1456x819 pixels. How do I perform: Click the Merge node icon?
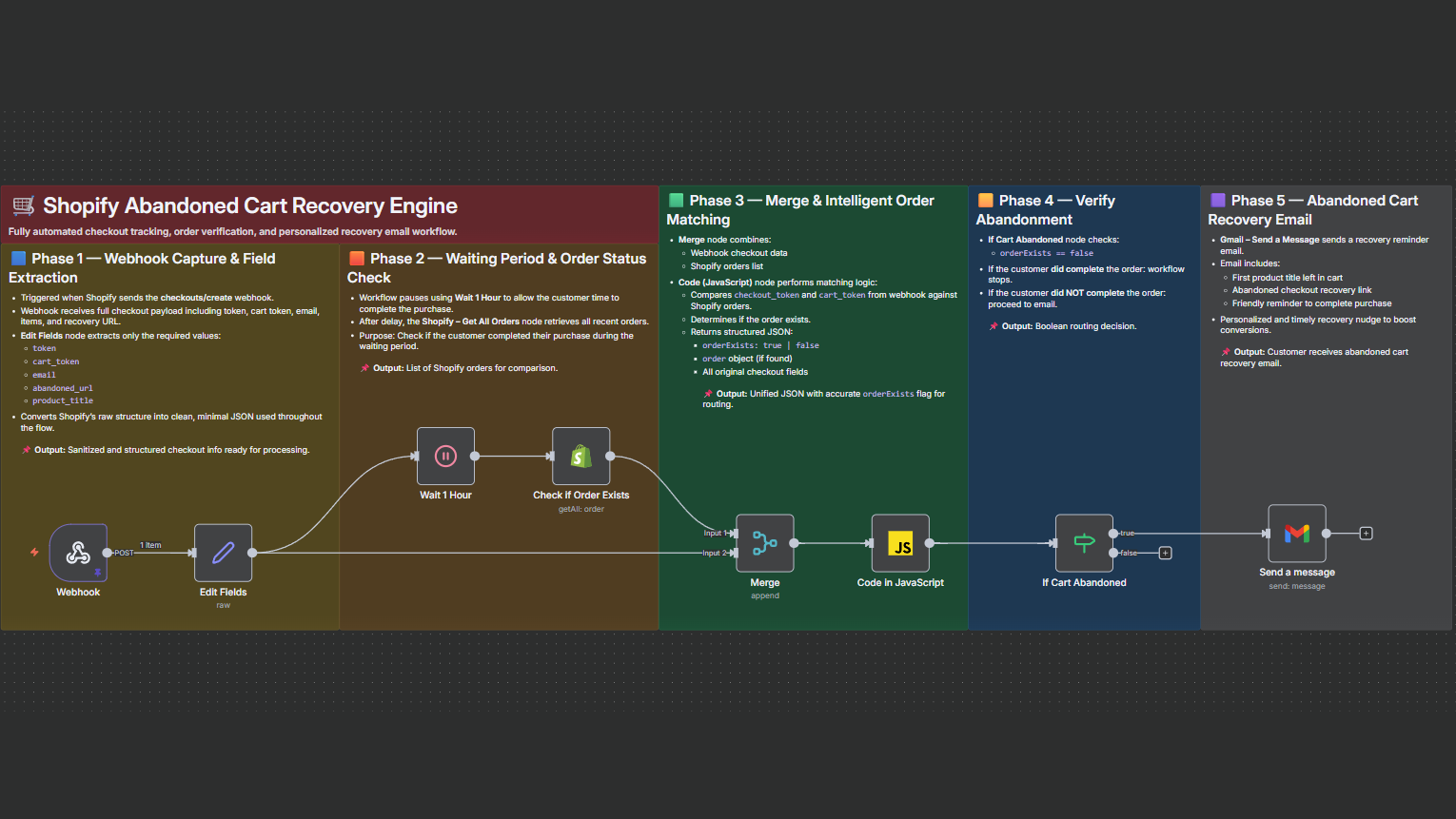point(764,543)
